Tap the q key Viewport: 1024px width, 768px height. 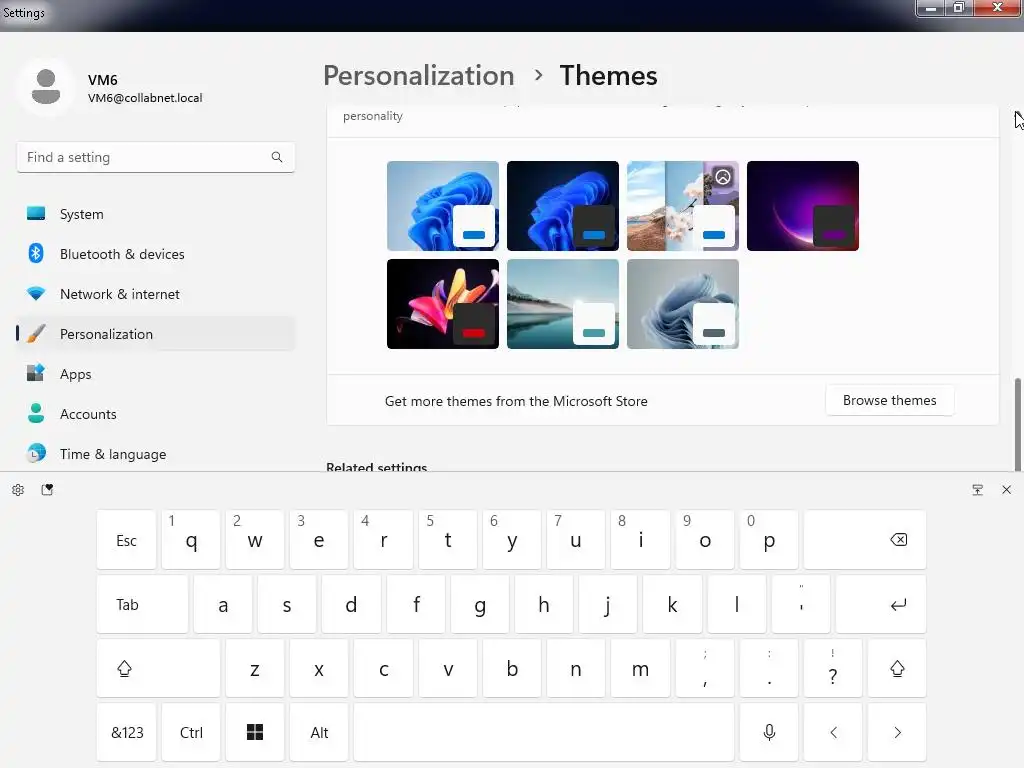pos(191,539)
